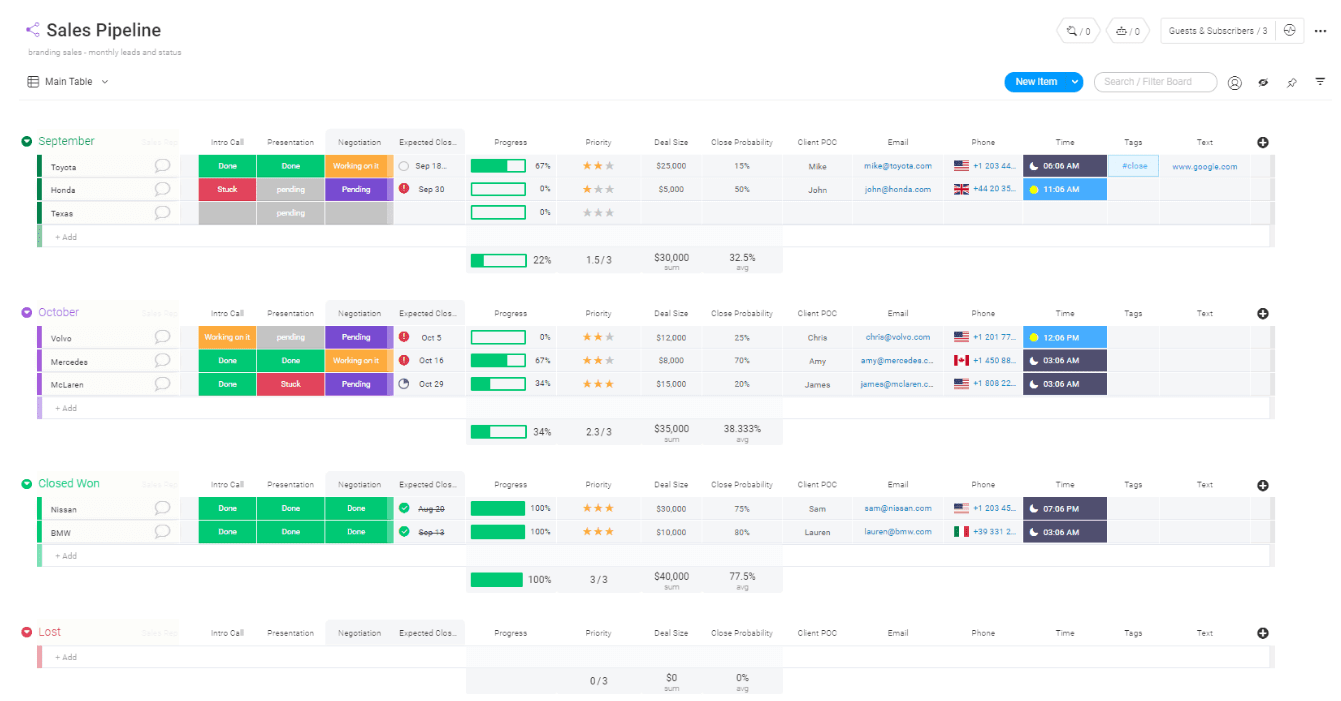Toggle Nissan completed date checkmark

point(404,508)
